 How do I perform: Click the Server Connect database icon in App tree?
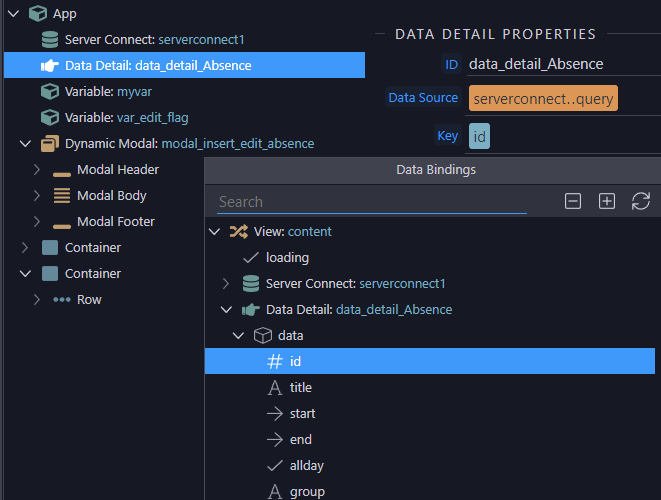pos(50,40)
